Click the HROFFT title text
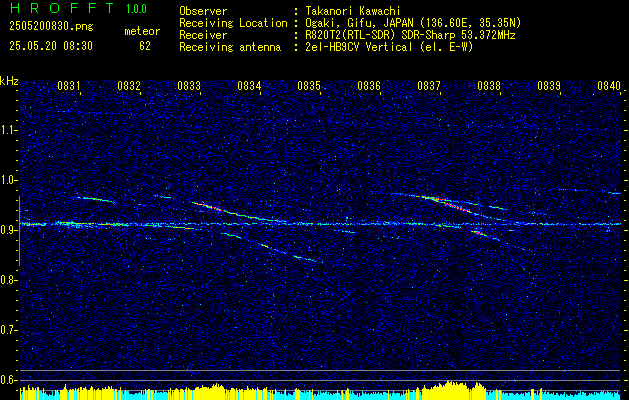Image resolution: width=629 pixels, height=400 pixels. tap(62, 8)
